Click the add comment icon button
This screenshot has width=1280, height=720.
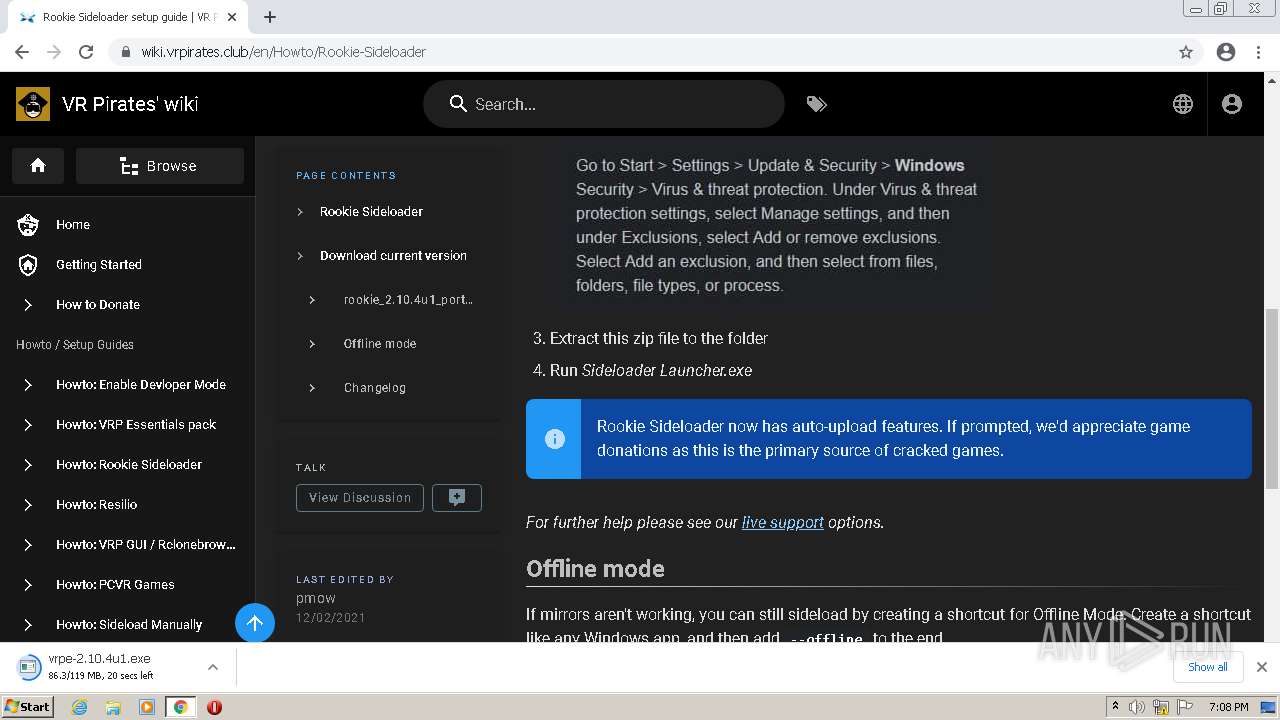pyautogui.click(x=457, y=498)
